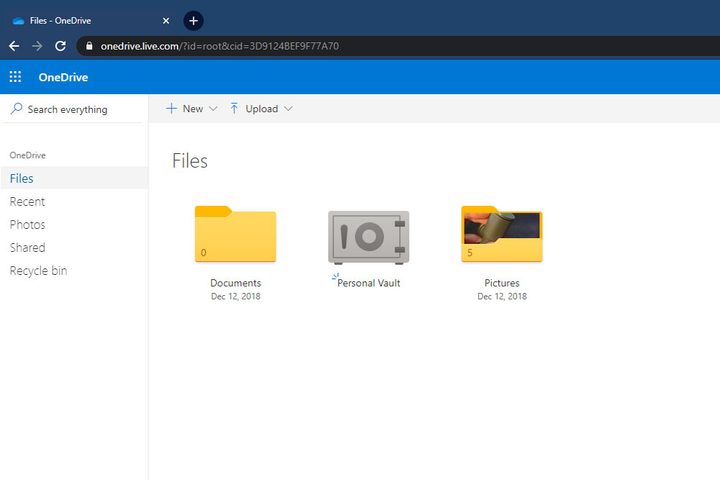Screen dimensions: 720x480
Task: Reload the page with refresh icon
Action: (x=60, y=46)
